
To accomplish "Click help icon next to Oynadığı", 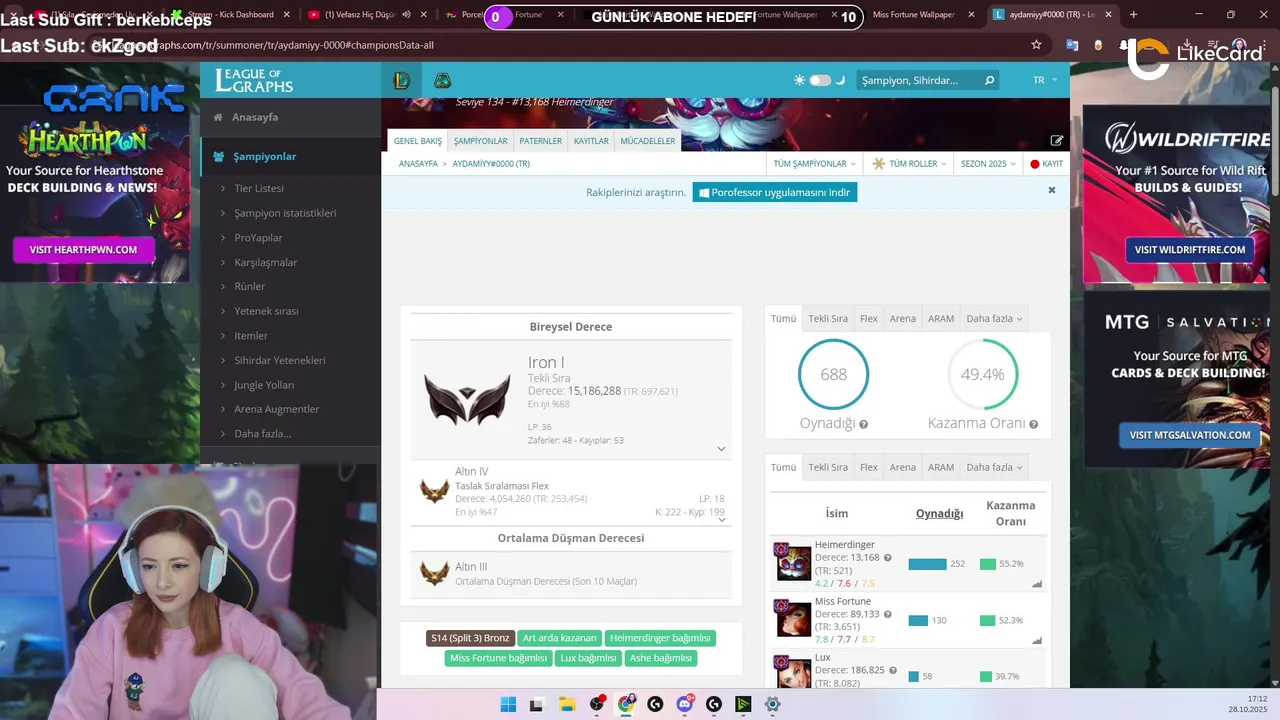I will (x=863, y=424).
